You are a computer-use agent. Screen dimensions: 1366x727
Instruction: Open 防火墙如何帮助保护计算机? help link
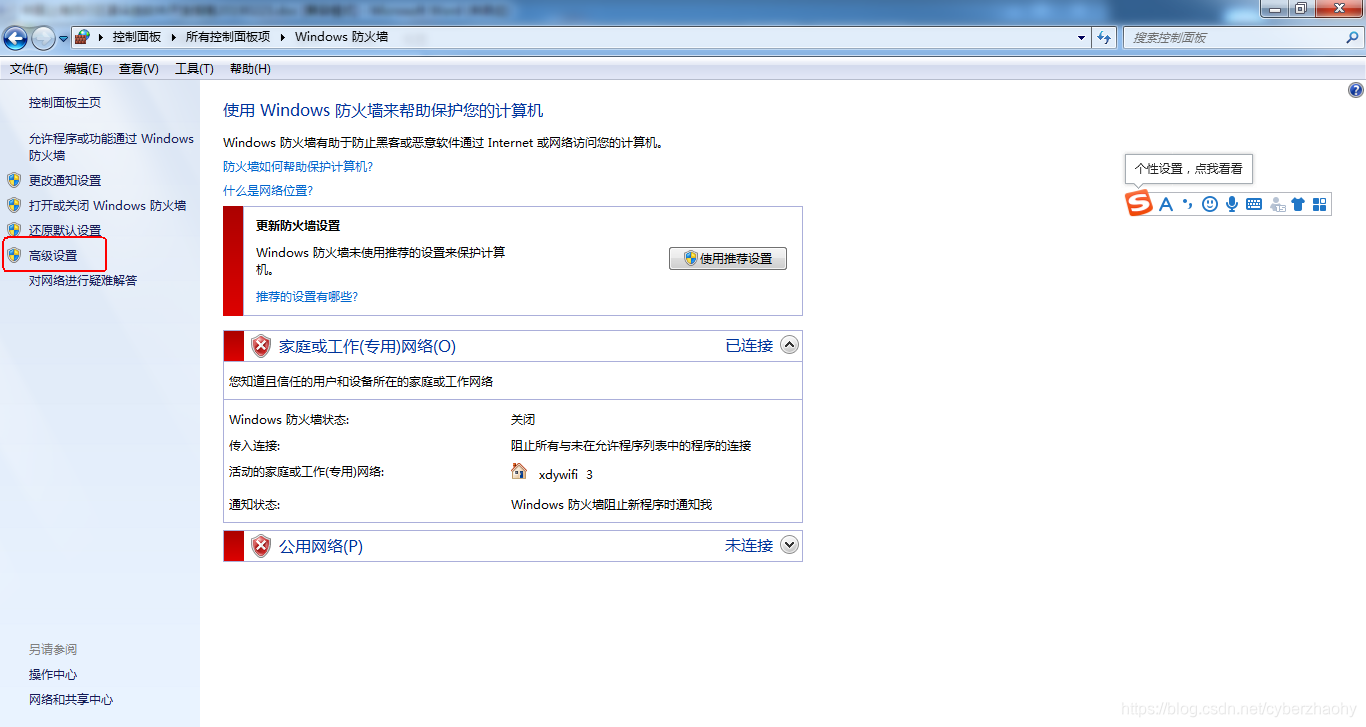(298, 167)
